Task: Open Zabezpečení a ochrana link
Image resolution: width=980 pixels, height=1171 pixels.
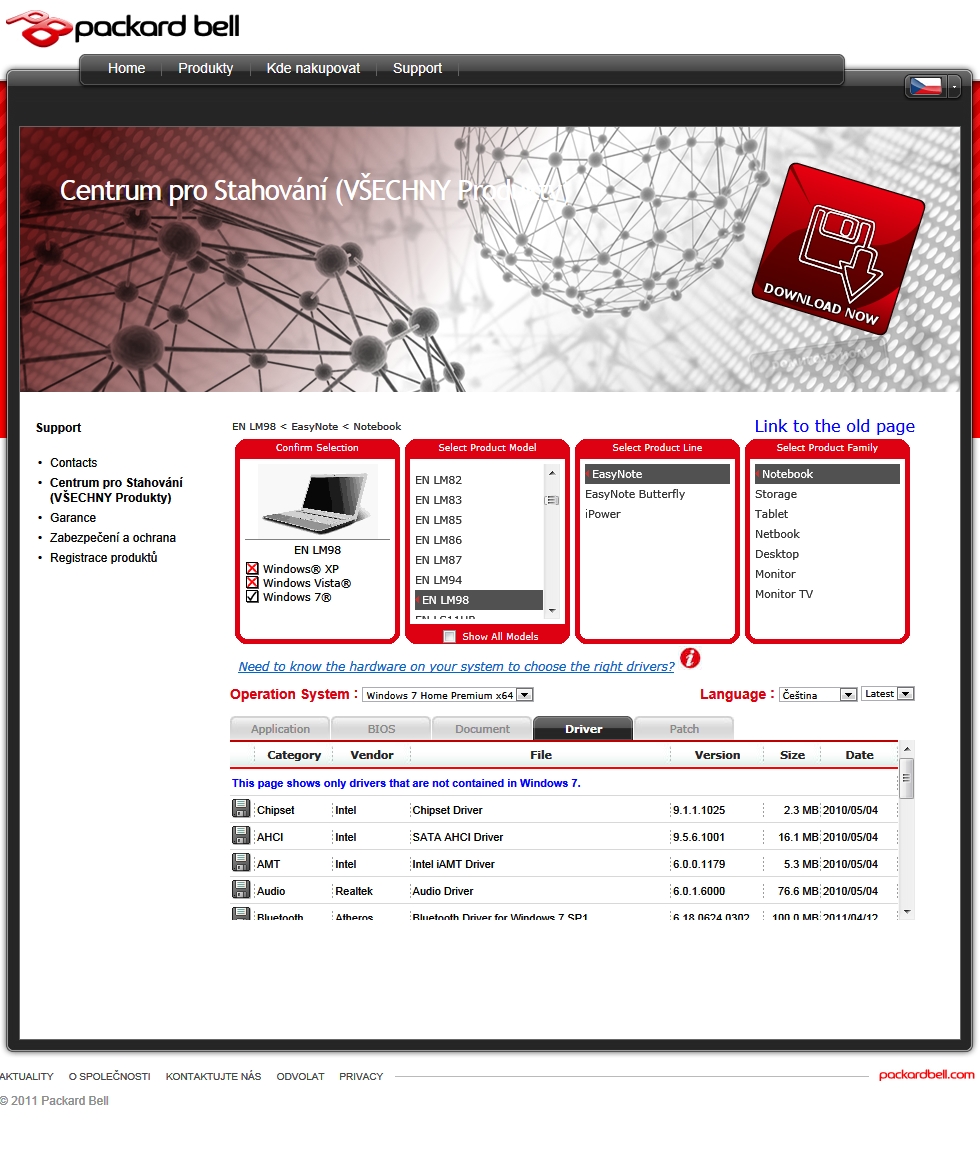Action: (x=113, y=538)
